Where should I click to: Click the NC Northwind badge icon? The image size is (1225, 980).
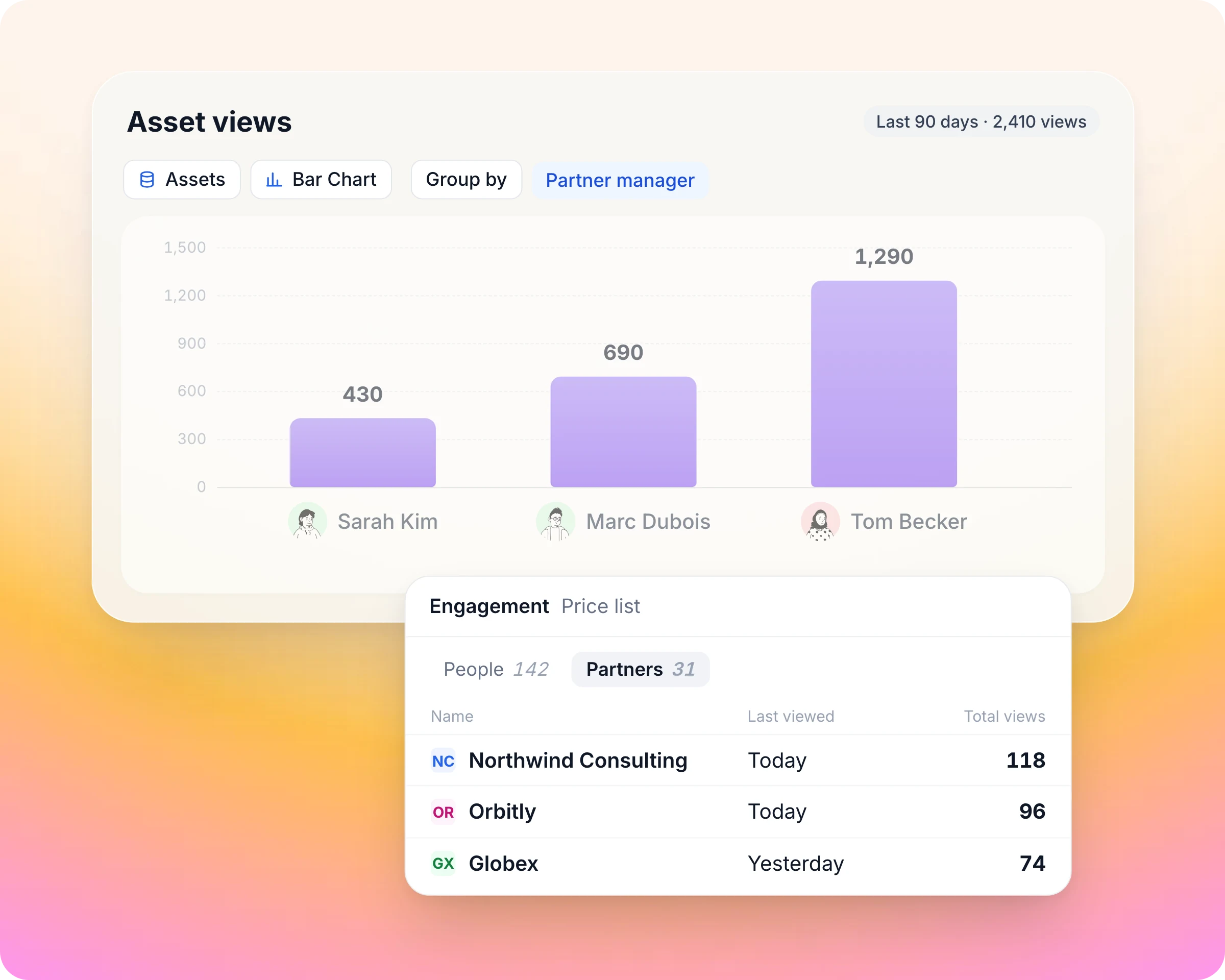point(443,761)
